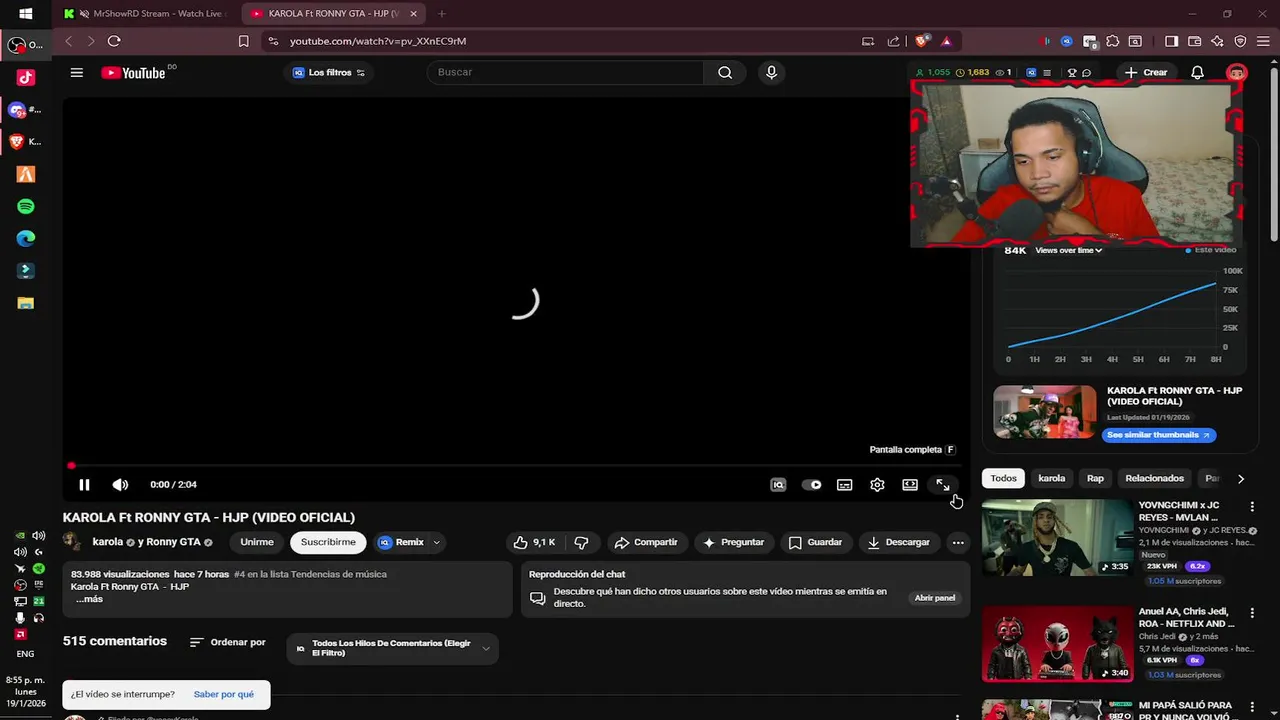Open File Explorer from the taskbar

tap(26, 303)
